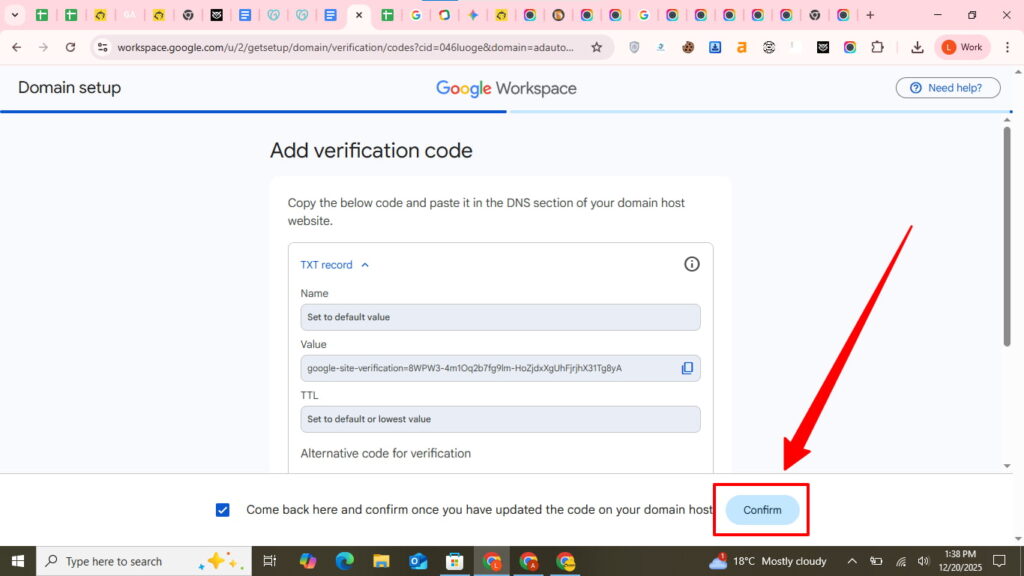Open the Chrome three-dot menu
Screen dimensions: 1024x576
pyautogui.click(x=1005, y=47)
